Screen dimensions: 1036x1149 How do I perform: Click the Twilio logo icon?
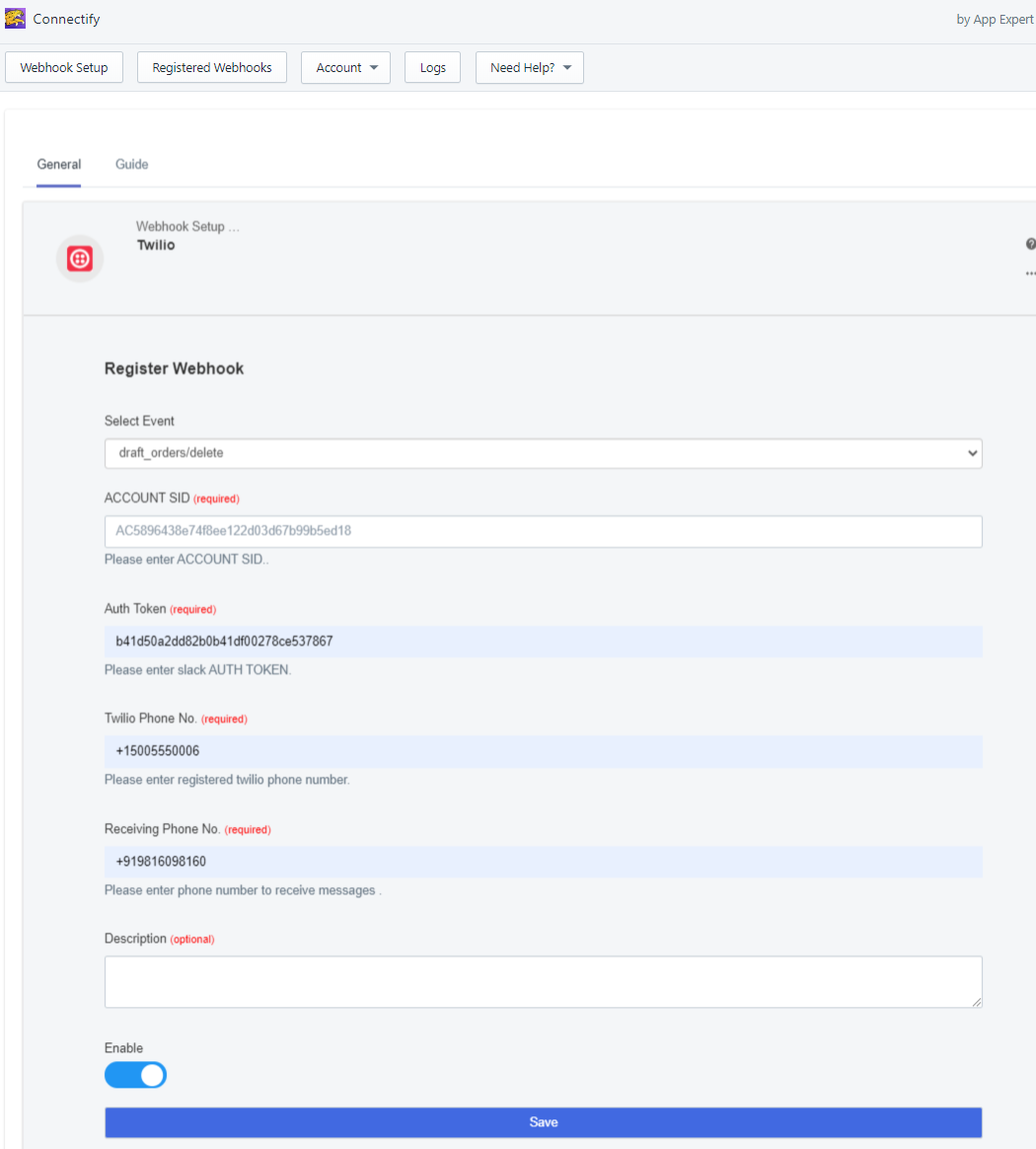(80, 259)
